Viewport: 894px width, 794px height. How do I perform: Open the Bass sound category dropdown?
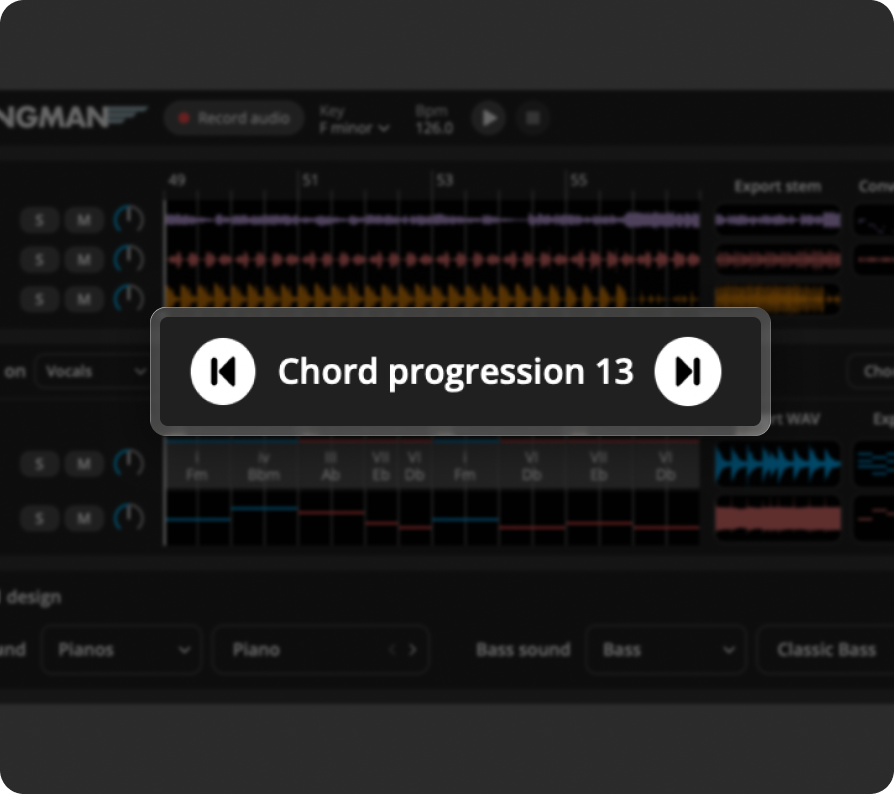click(x=665, y=650)
